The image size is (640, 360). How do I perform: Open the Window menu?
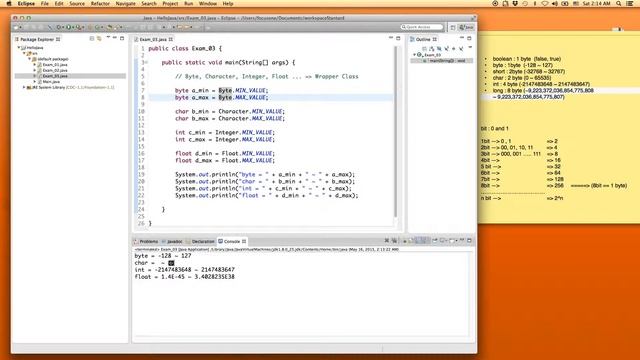(207, 4)
